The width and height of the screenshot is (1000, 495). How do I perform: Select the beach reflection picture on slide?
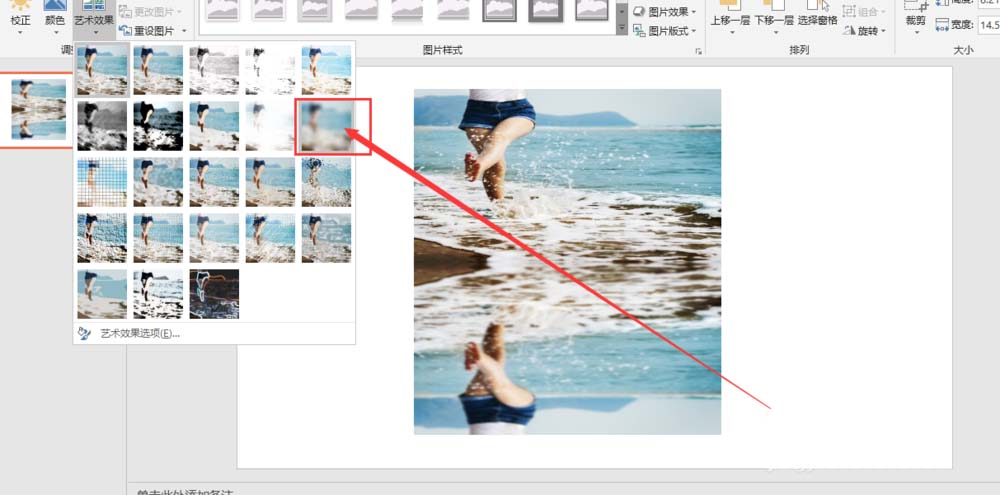(568, 262)
